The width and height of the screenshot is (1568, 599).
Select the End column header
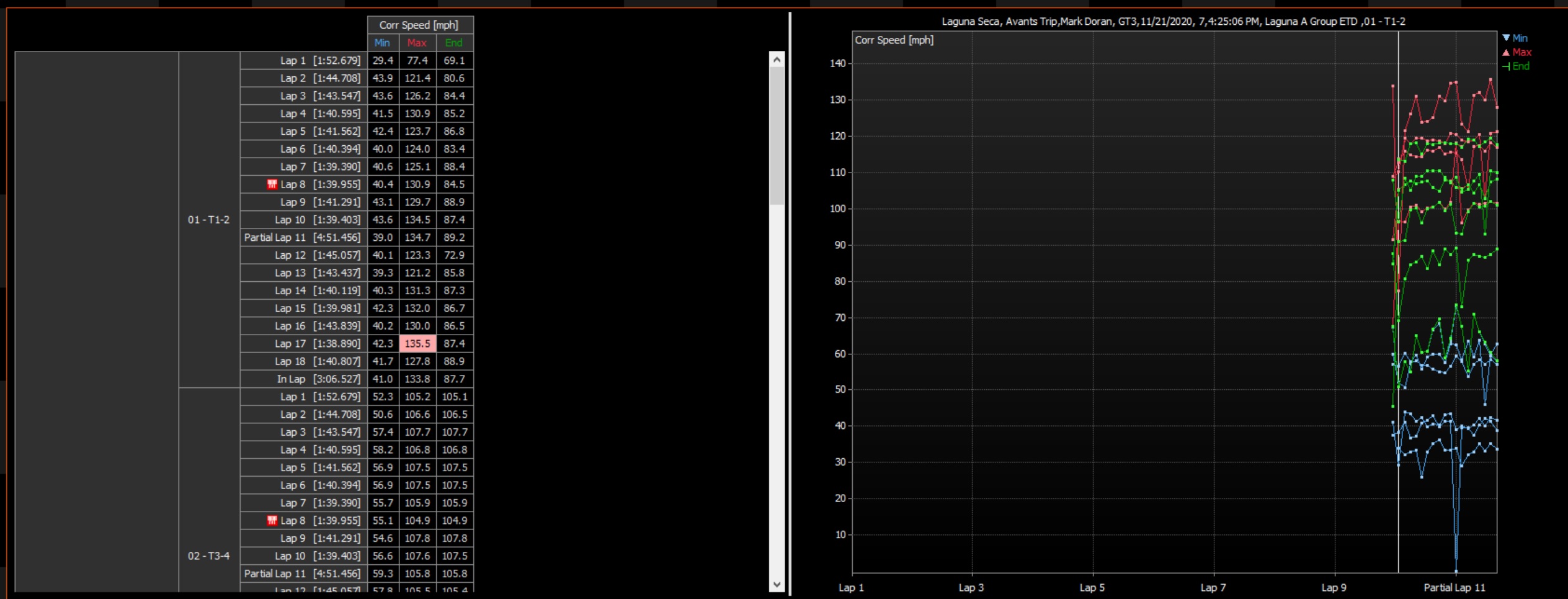[x=455, y=43]
